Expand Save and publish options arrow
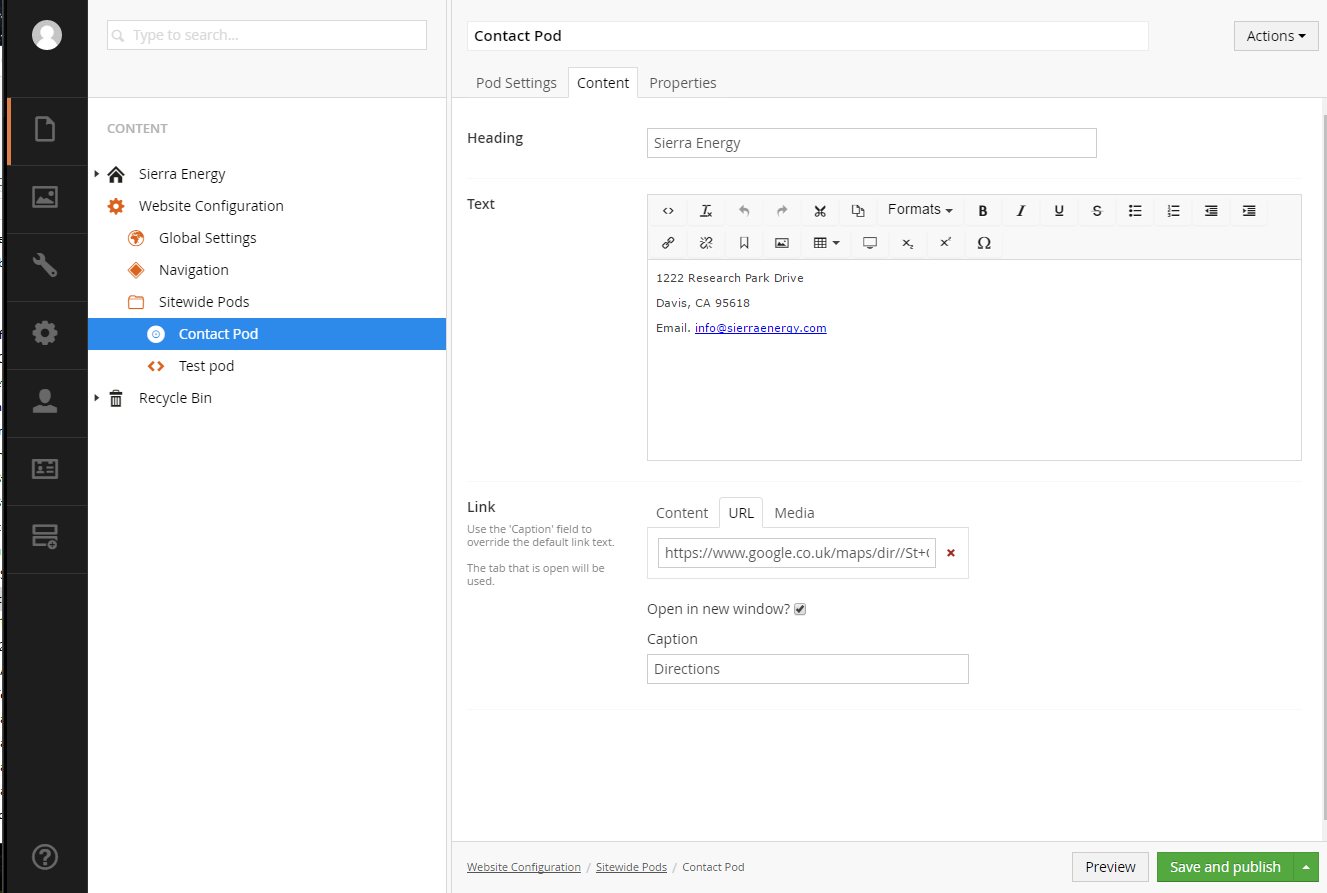1327x893 pixels. tap(1306, 867)
